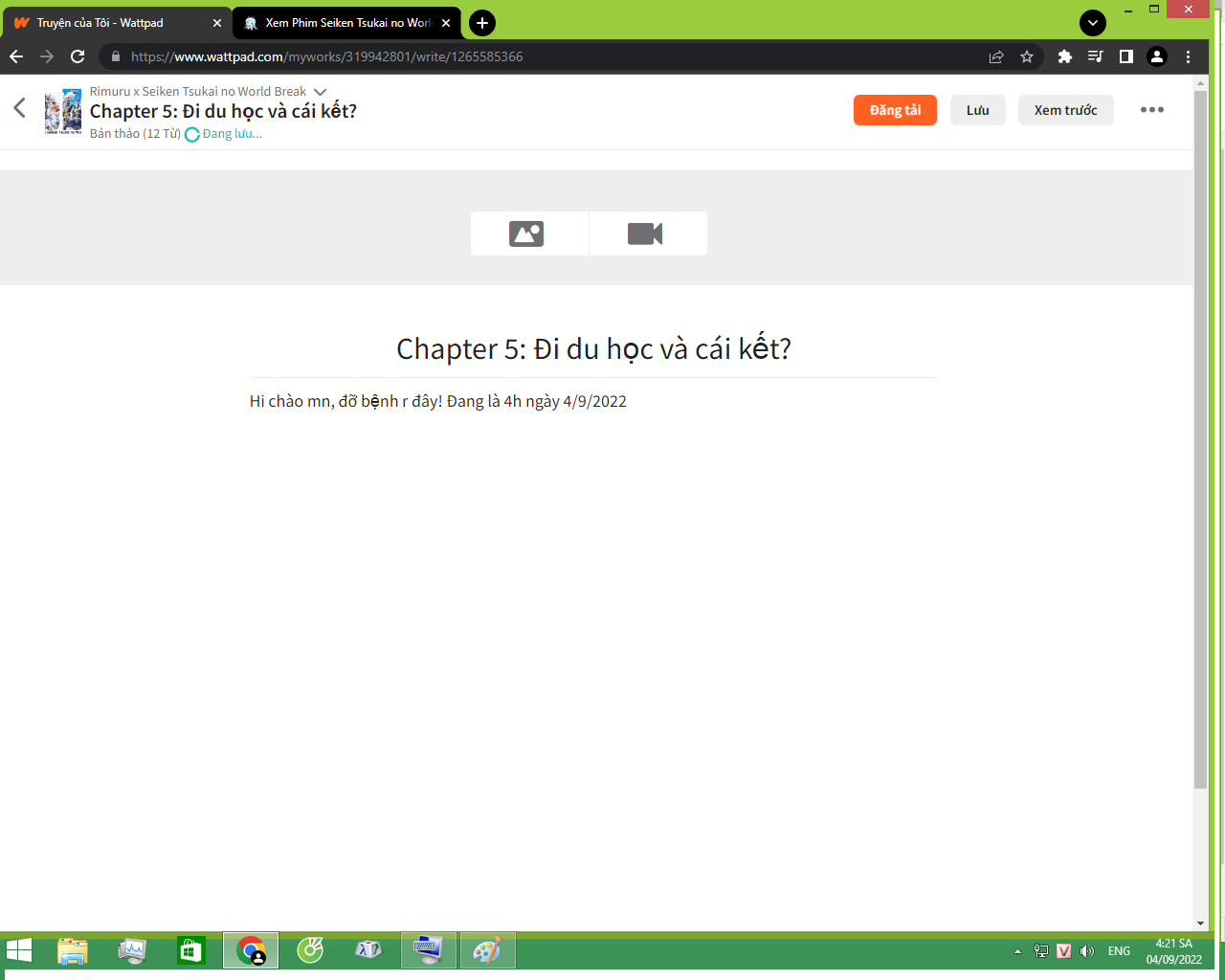Viewport: 1225px width, 980px height.
Task: Add a video header to the chapter
Action: pos(647,234)
